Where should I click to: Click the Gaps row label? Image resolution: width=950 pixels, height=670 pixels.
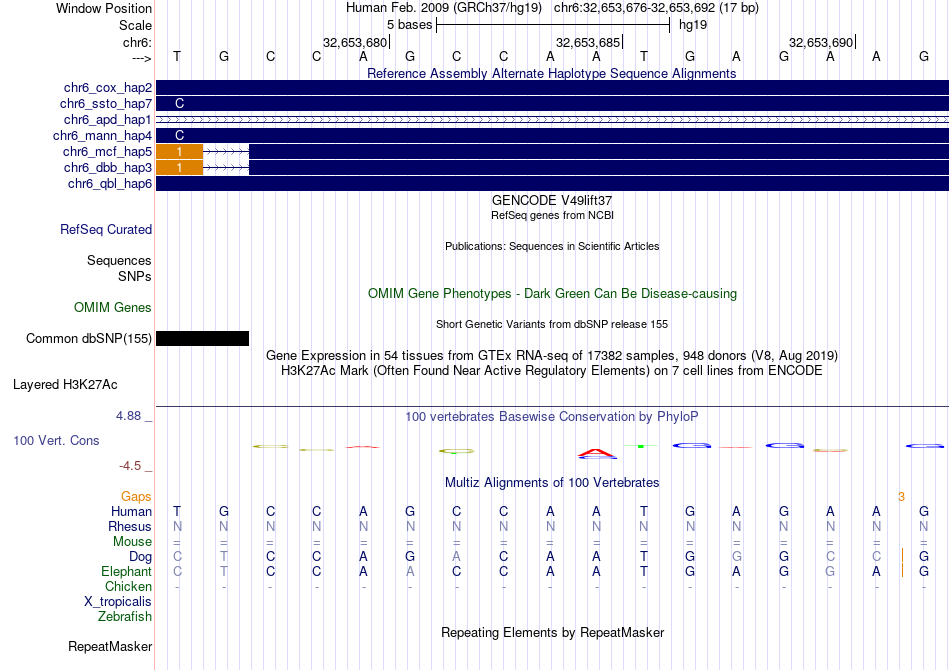coord(136,497)
